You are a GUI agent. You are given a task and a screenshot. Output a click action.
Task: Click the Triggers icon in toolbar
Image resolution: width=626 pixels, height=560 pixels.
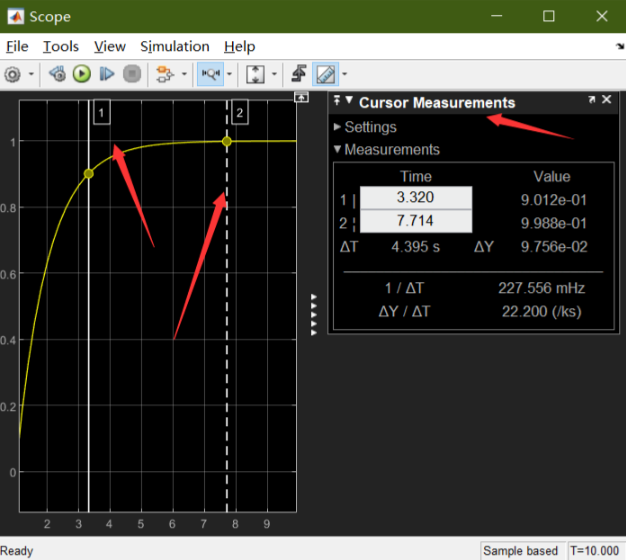(299, 74)
